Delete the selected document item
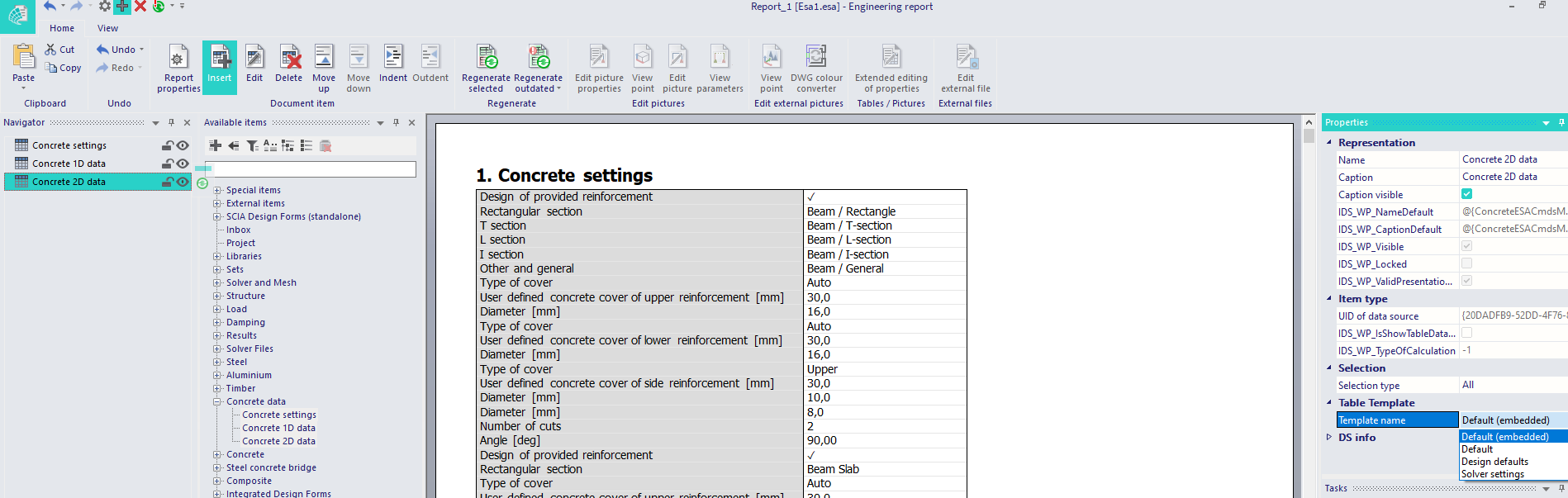This screenshot has height=498, width=1568. (289, 64)
